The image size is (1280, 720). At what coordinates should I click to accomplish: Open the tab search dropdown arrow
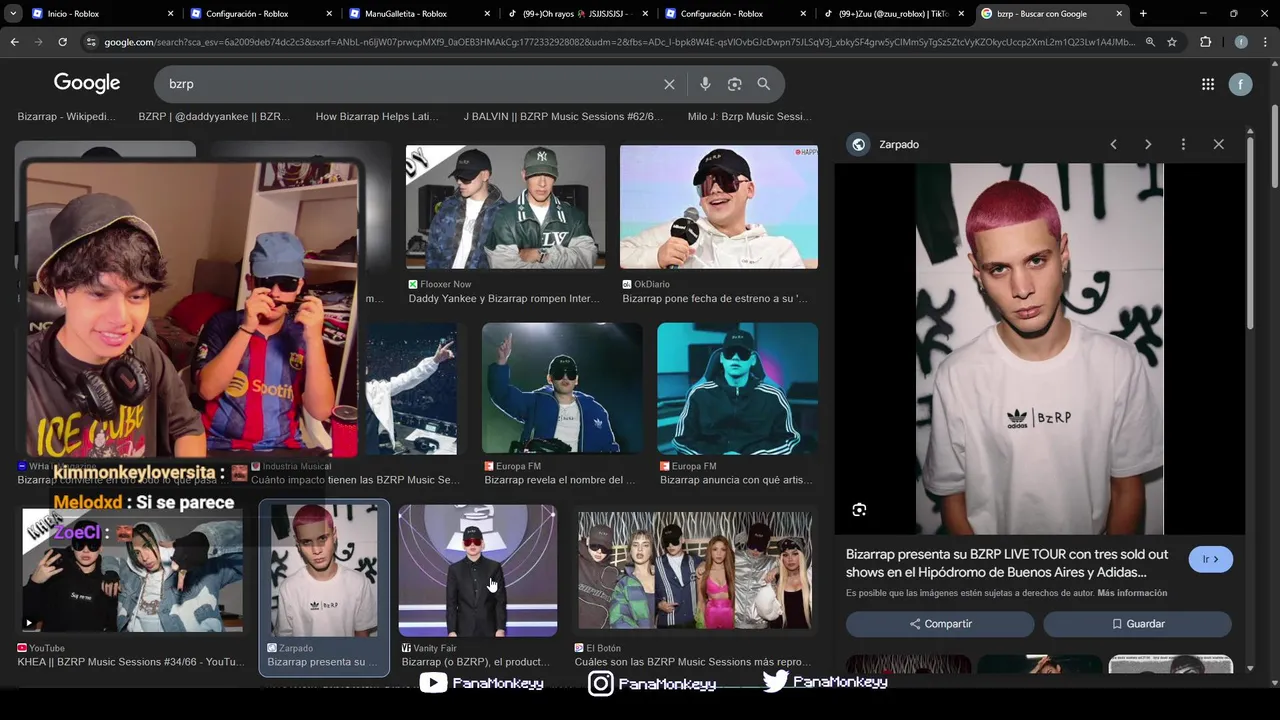(x=13, y=14)
